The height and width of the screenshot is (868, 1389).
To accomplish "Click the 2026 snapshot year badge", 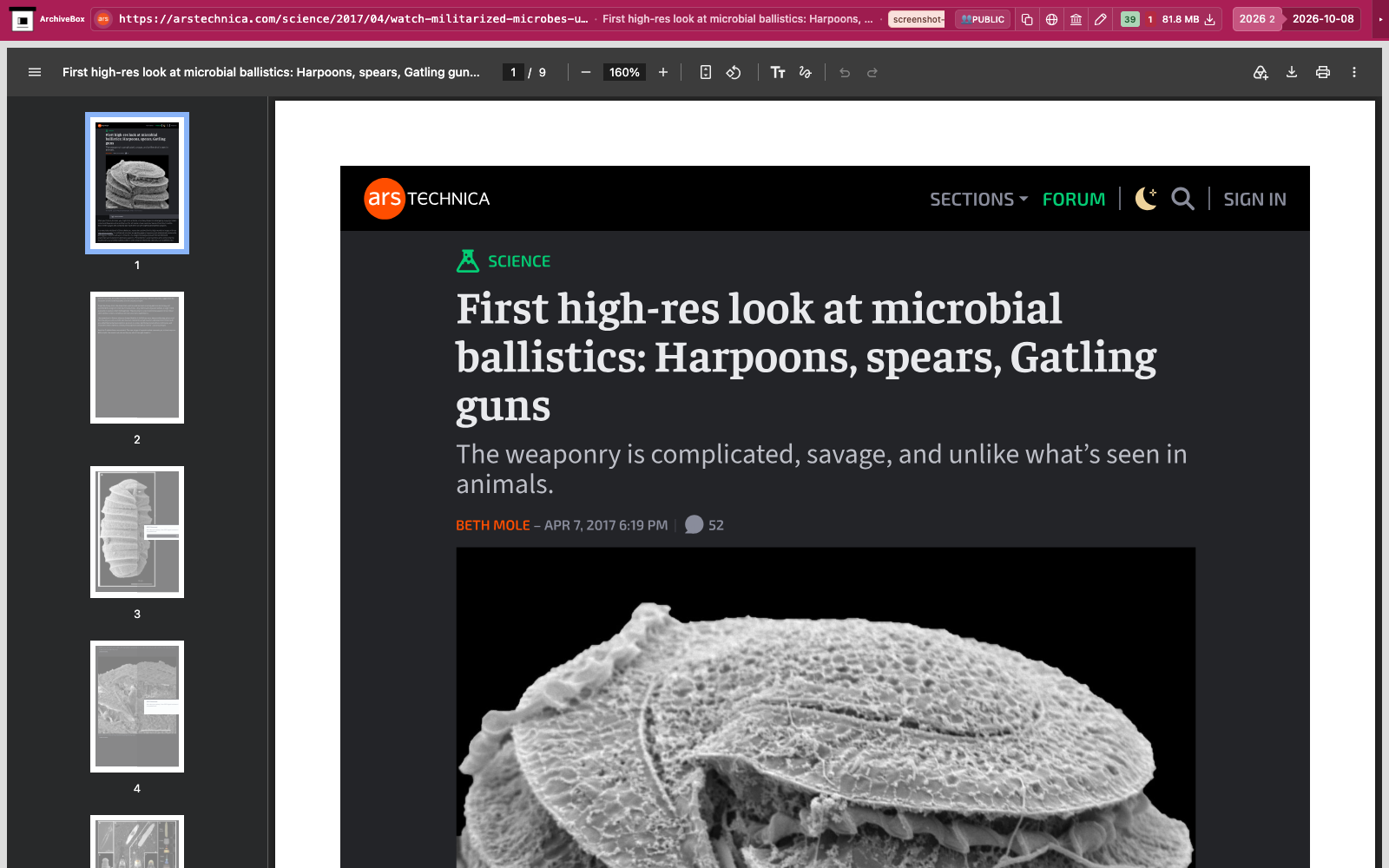I will [x=1257, y=19].
